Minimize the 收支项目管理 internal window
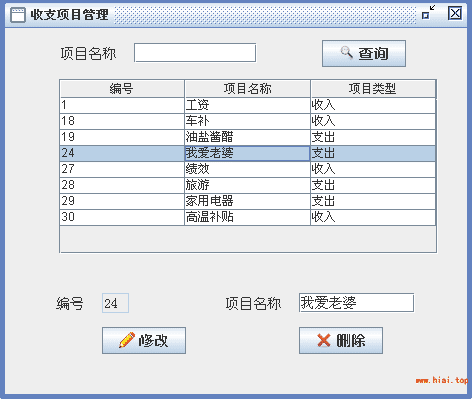 (x=428, y=13)
